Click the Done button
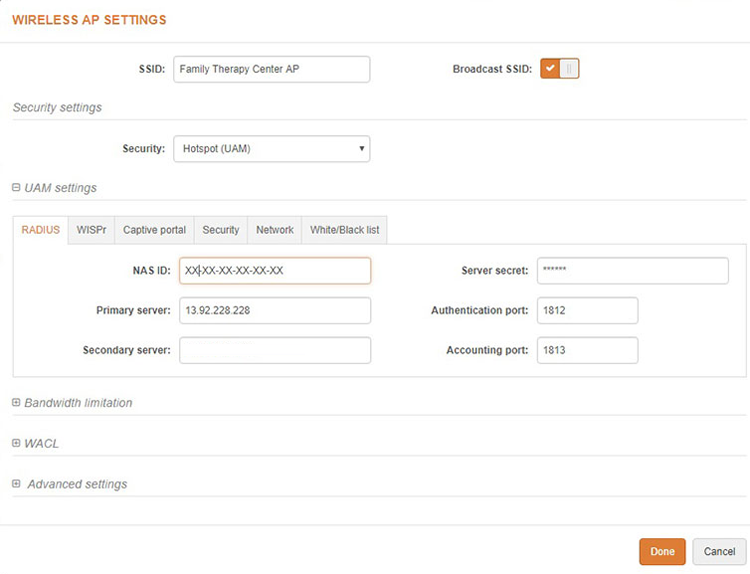 (x=662, y=552)
